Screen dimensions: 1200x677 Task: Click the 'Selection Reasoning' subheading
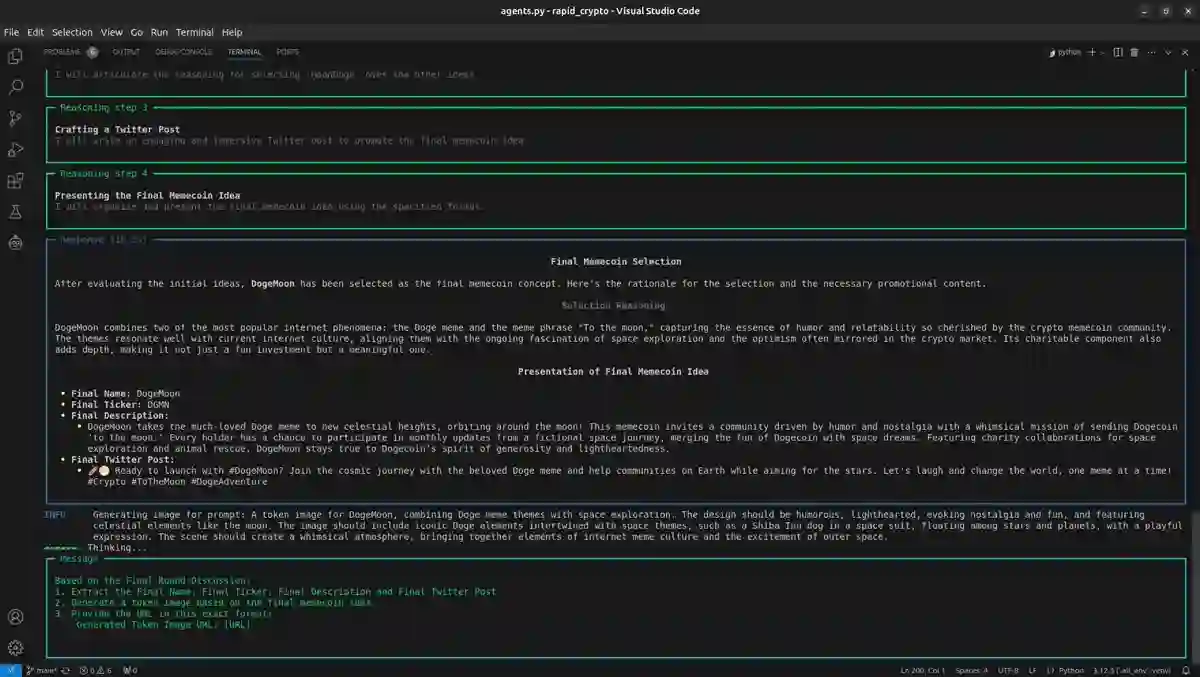613,306
